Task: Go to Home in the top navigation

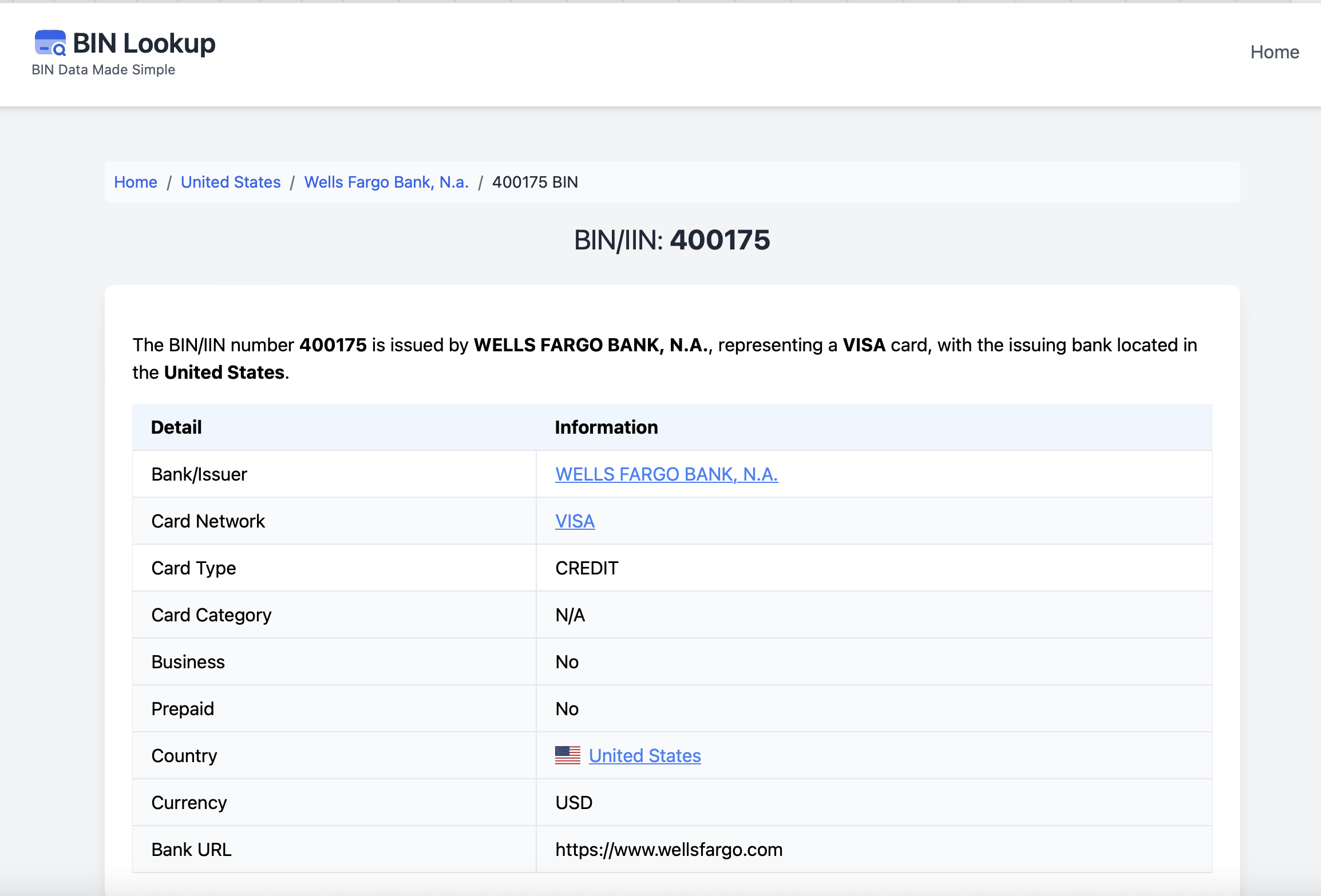Action: click(1275, 52)
